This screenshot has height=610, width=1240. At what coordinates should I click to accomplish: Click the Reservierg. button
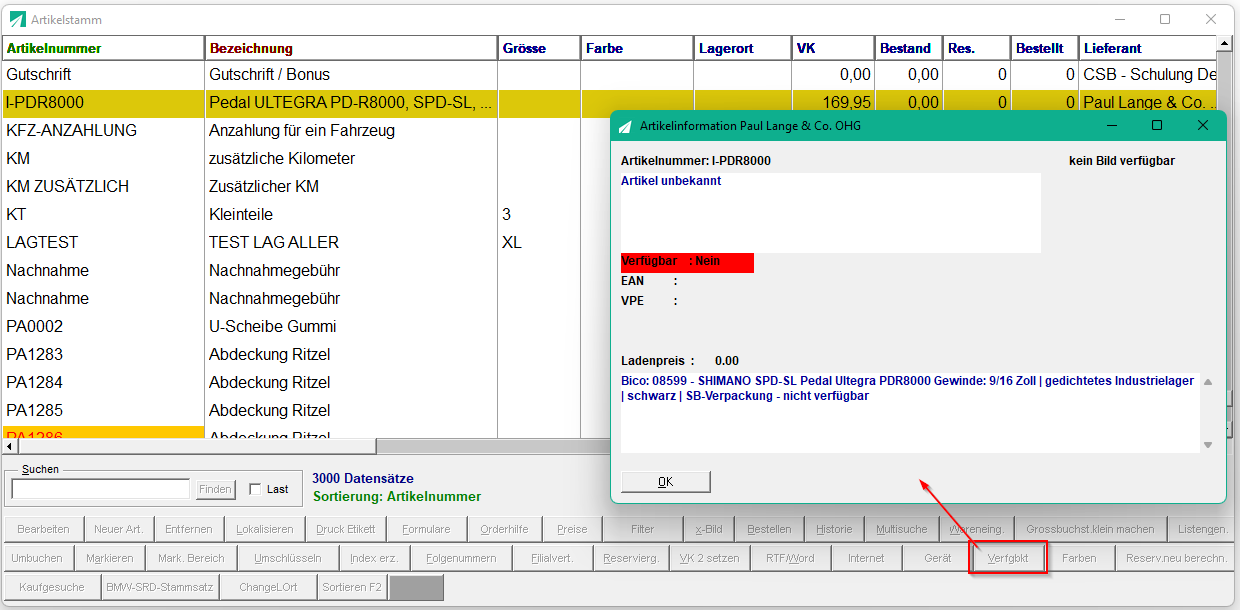(x=631, y=558)
